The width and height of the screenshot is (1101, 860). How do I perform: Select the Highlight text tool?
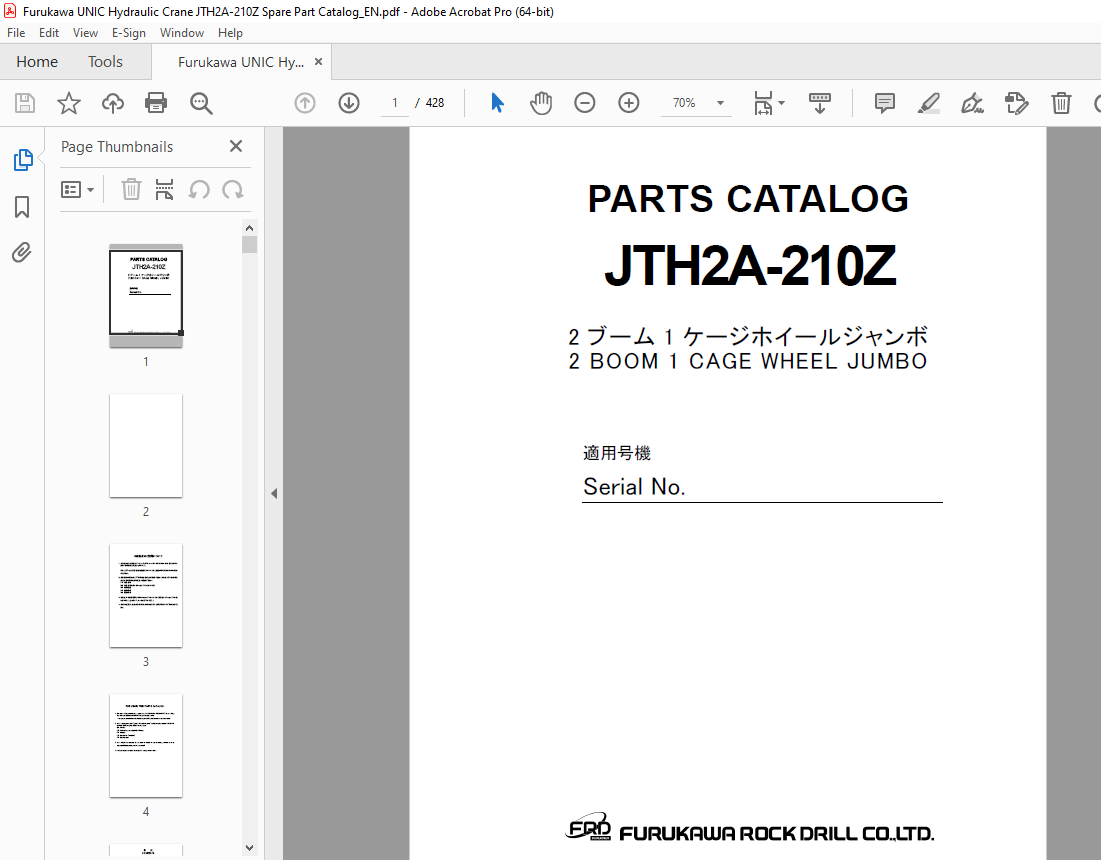pyautogui.click(x=928, y=103)
